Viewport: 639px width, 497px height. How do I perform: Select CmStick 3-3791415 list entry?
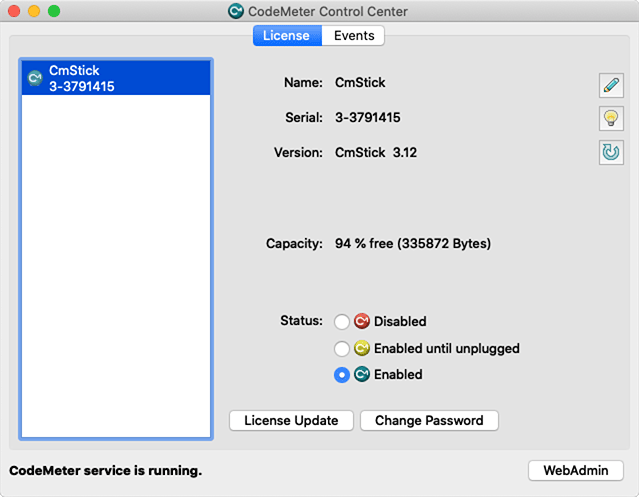(x=116, y=78)
